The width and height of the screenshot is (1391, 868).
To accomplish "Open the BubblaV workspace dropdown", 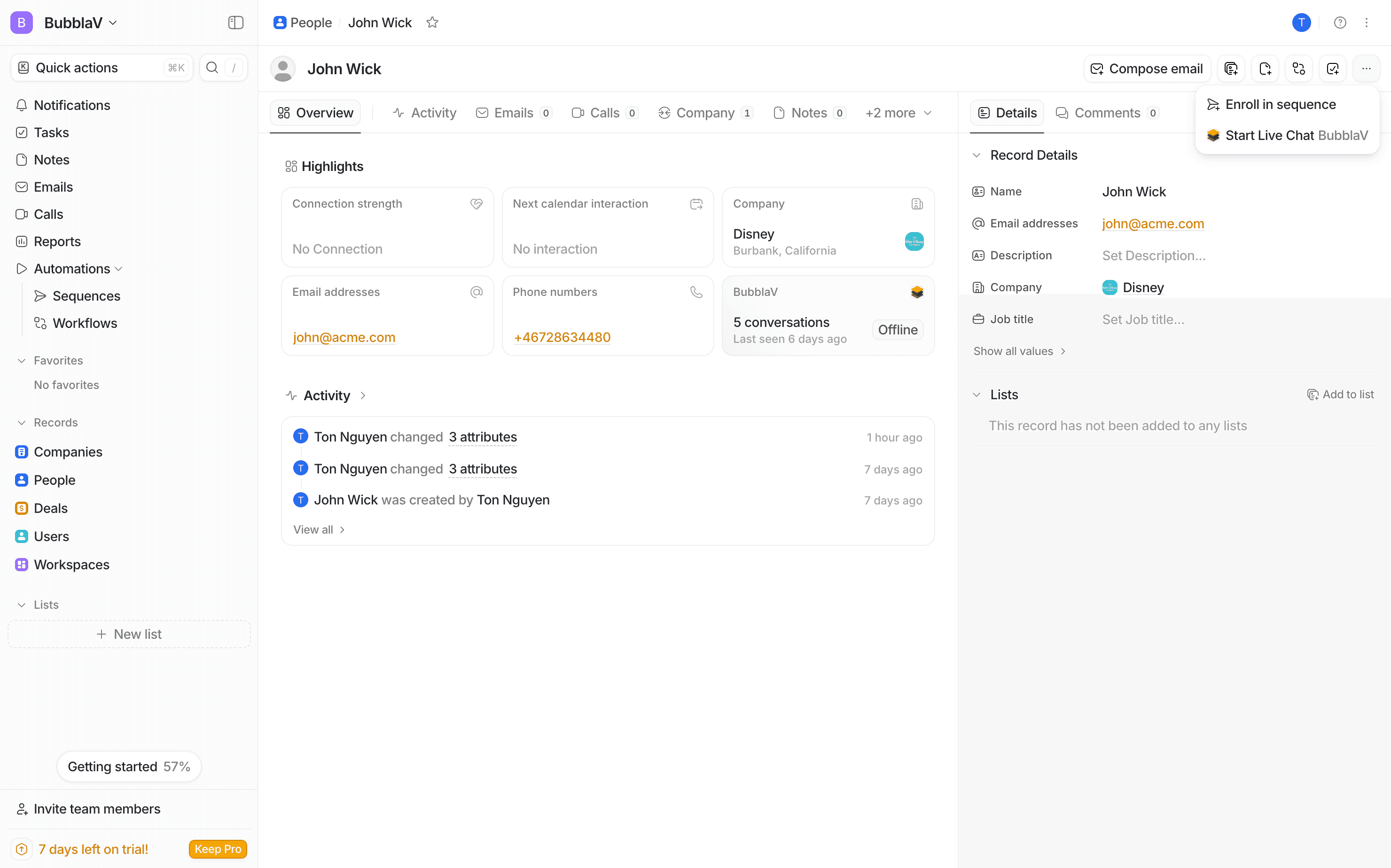I will tap(80, 23).
